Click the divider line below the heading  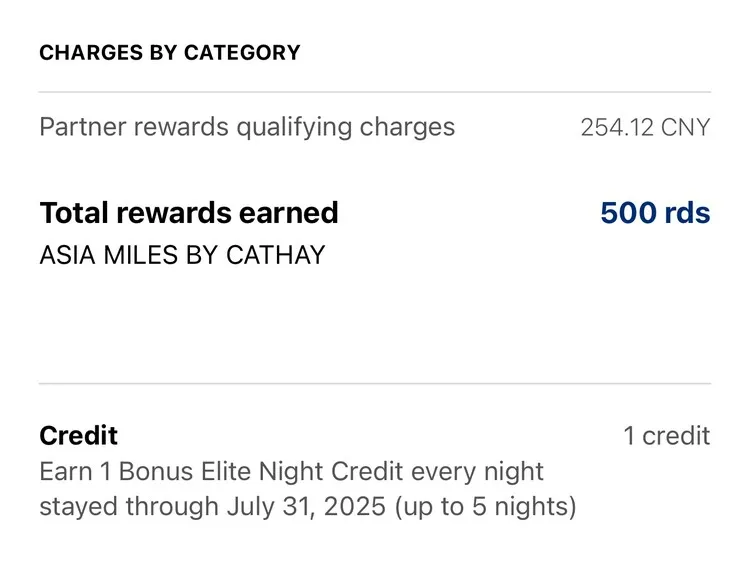point(375,92)
